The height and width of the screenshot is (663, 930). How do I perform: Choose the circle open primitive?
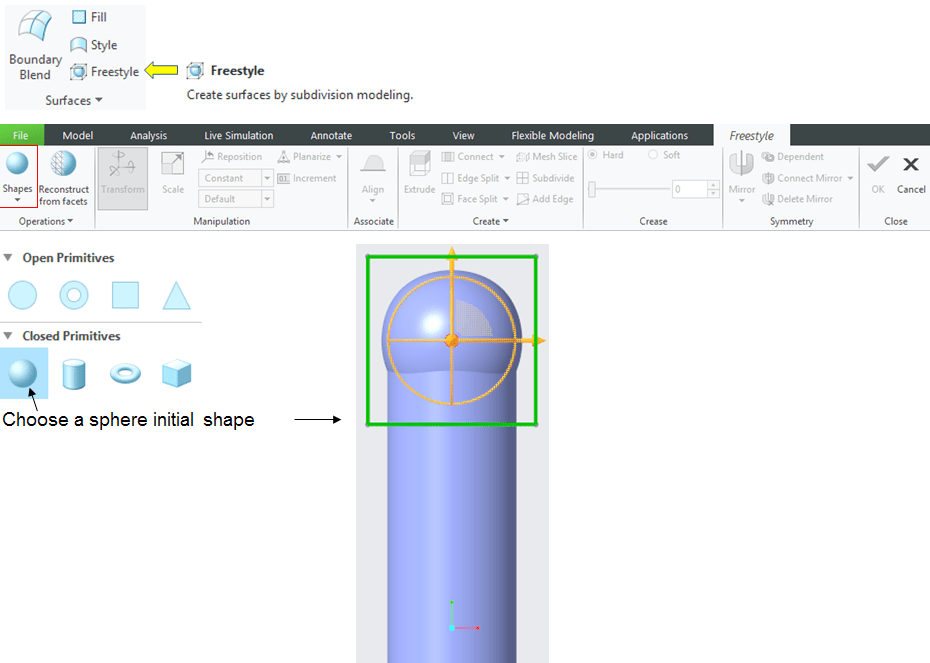pos(22,295)
